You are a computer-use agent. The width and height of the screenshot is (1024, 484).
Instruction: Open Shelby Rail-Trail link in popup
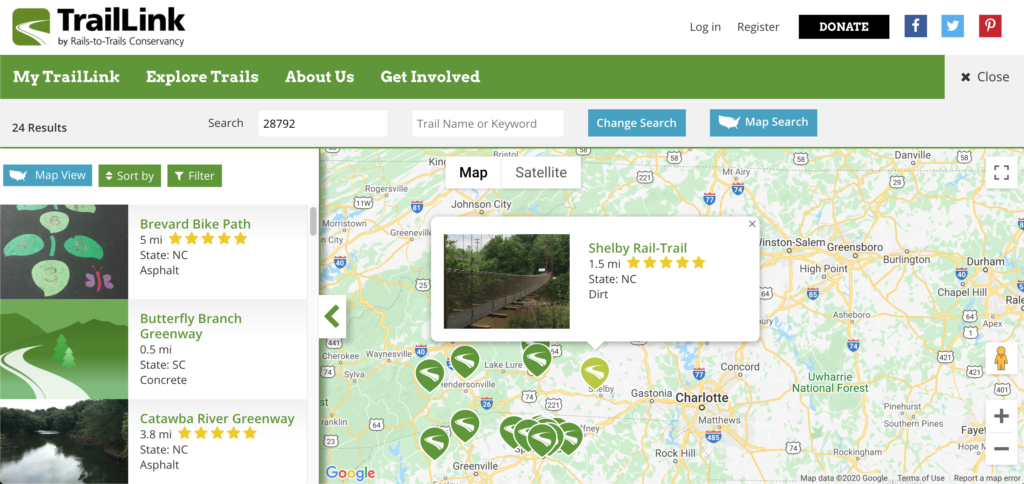637,248
